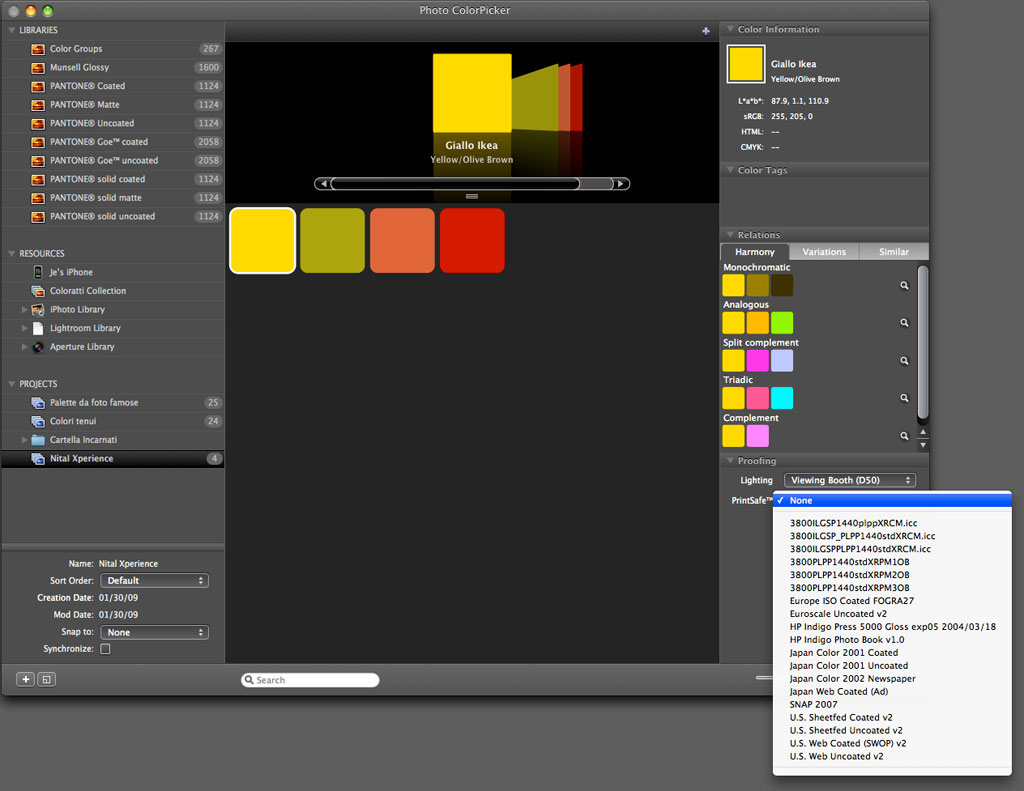Image resolution: width=1024 pixels, height=791 pixels.
Task: Expand the Aperture Library tree item
Action: [24, 347]
